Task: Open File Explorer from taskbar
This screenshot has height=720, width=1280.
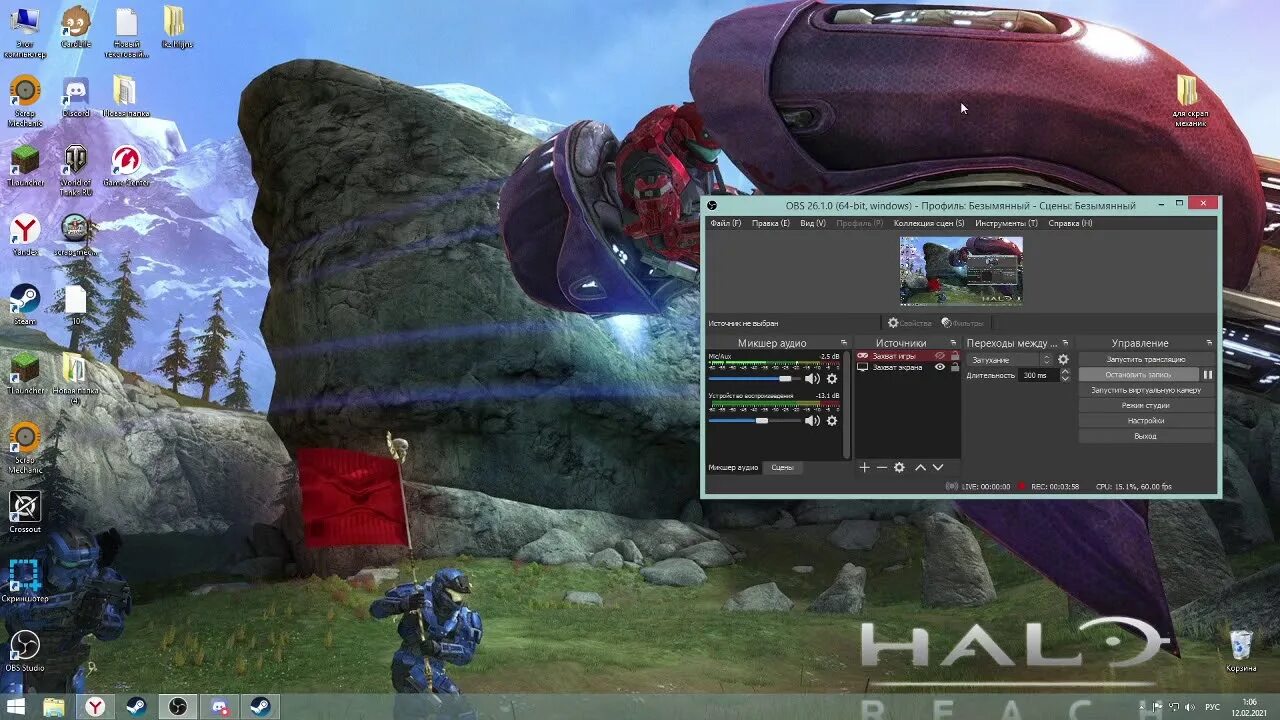Action: (54, 707)
